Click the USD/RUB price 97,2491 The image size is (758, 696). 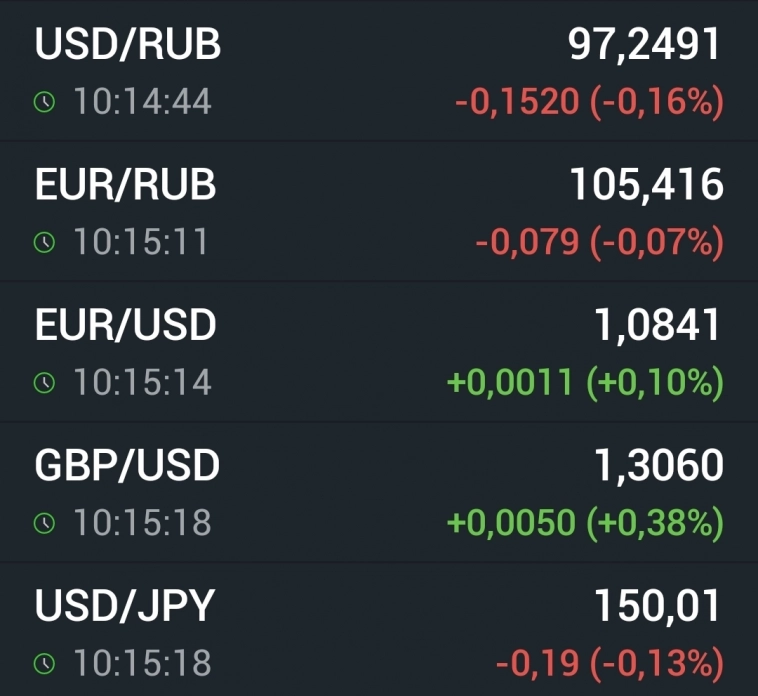(644, 45)
